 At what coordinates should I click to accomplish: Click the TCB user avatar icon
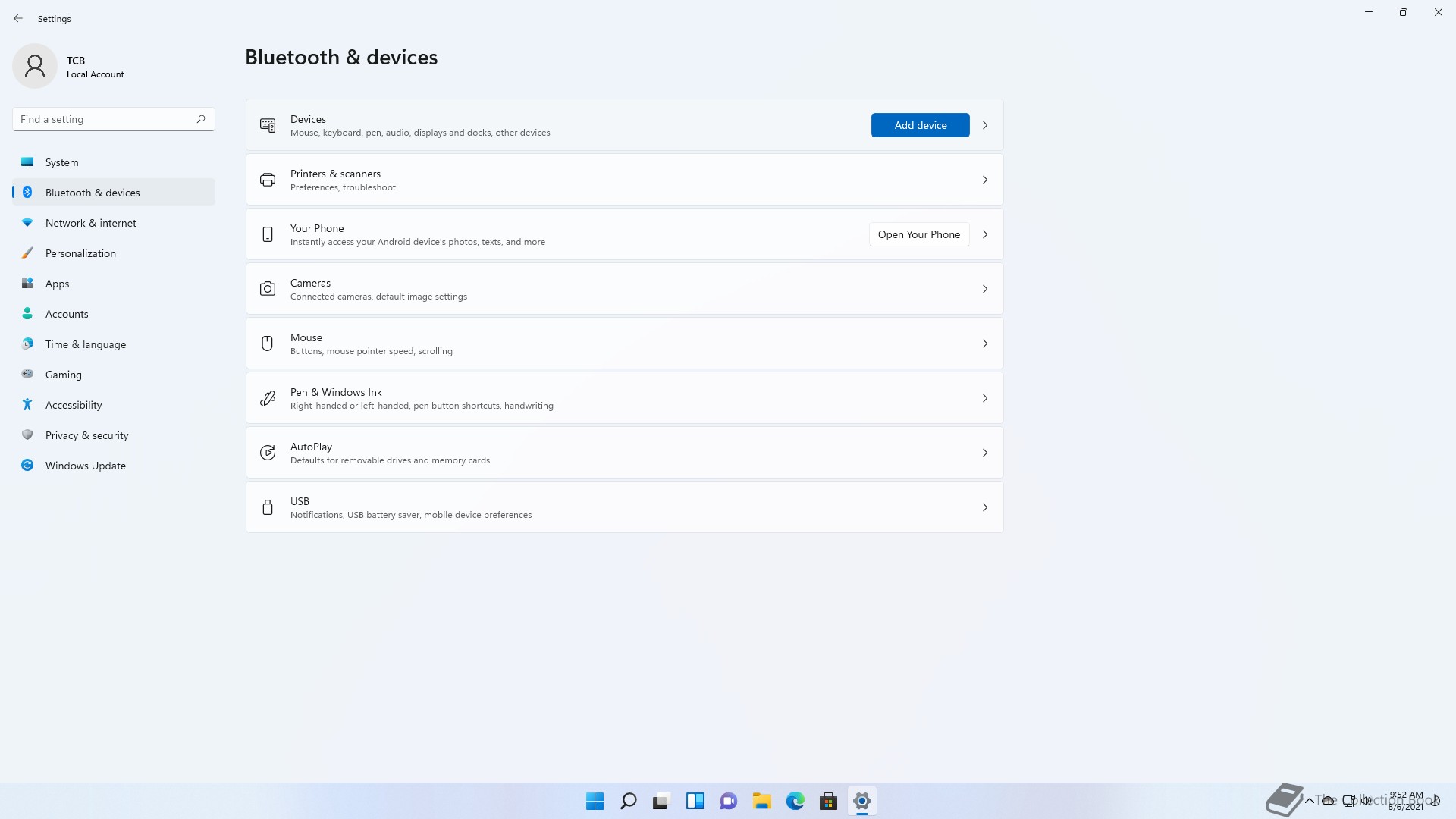tap(35, 66)
